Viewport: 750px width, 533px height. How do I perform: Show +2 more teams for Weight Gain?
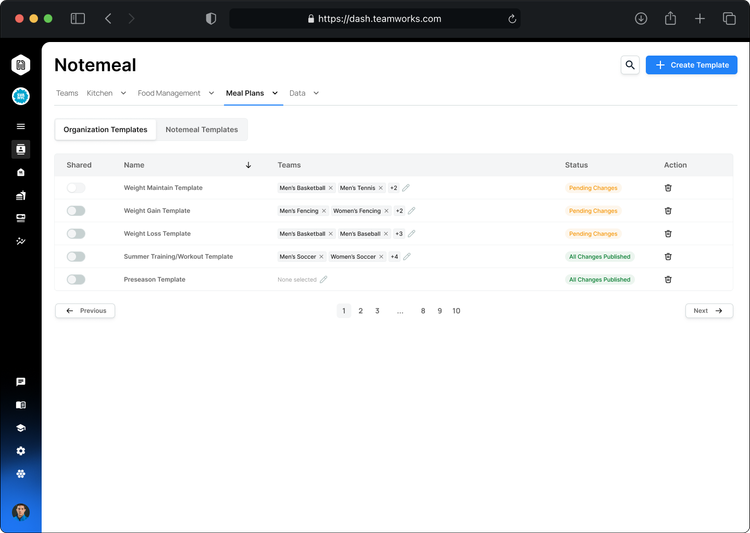coord(399,211)
